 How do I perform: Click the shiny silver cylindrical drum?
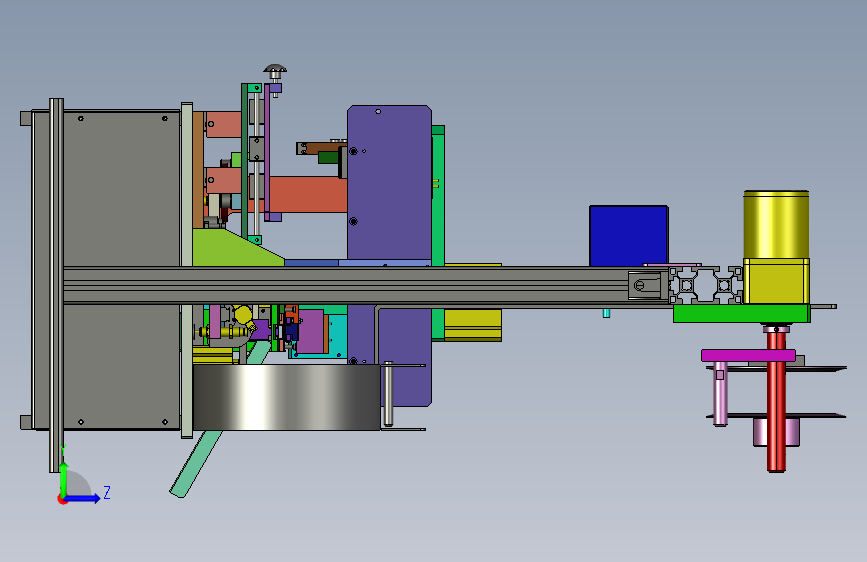[286, 397]
